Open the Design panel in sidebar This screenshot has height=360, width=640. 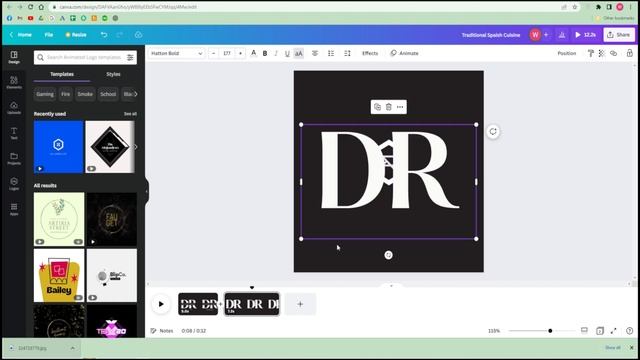[14, 57]
